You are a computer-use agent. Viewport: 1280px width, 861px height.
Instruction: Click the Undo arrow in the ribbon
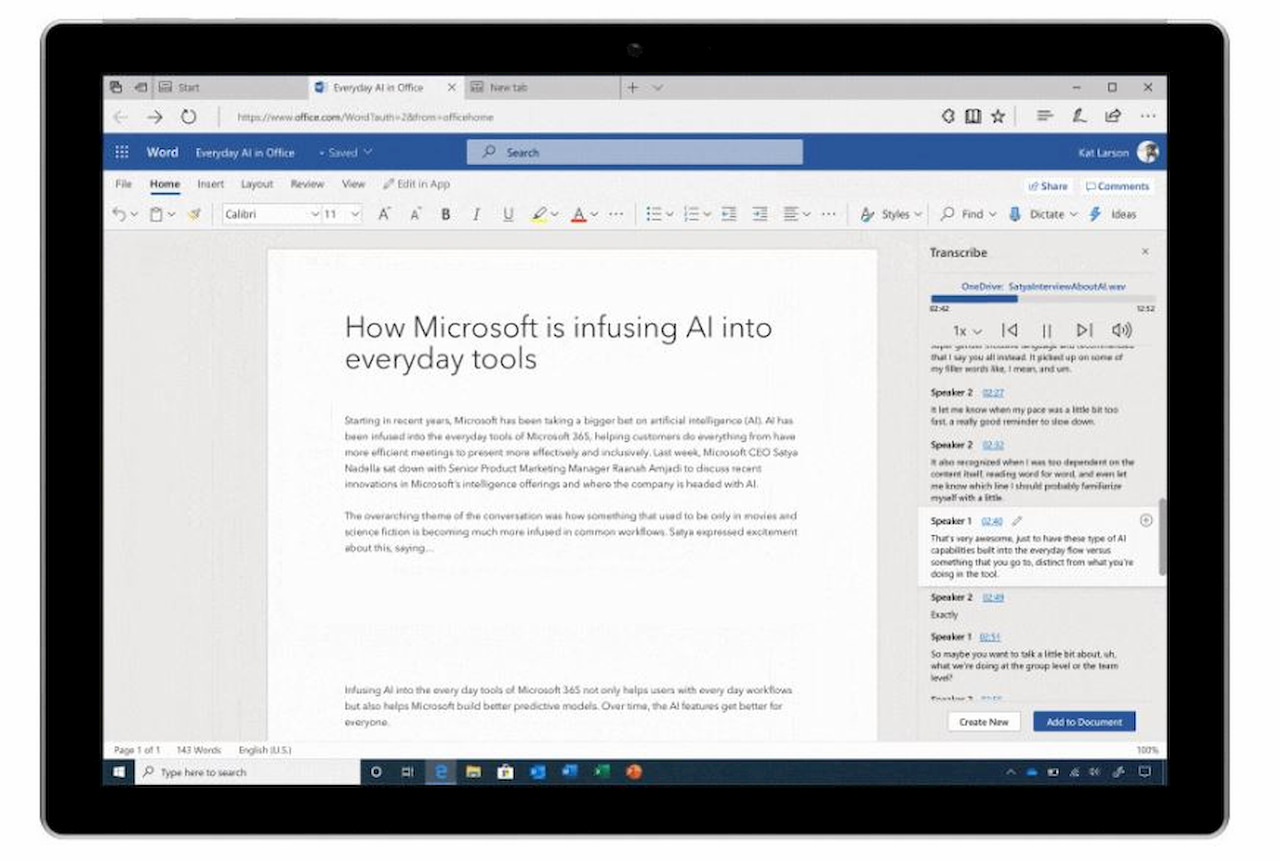tap(119, 214)
